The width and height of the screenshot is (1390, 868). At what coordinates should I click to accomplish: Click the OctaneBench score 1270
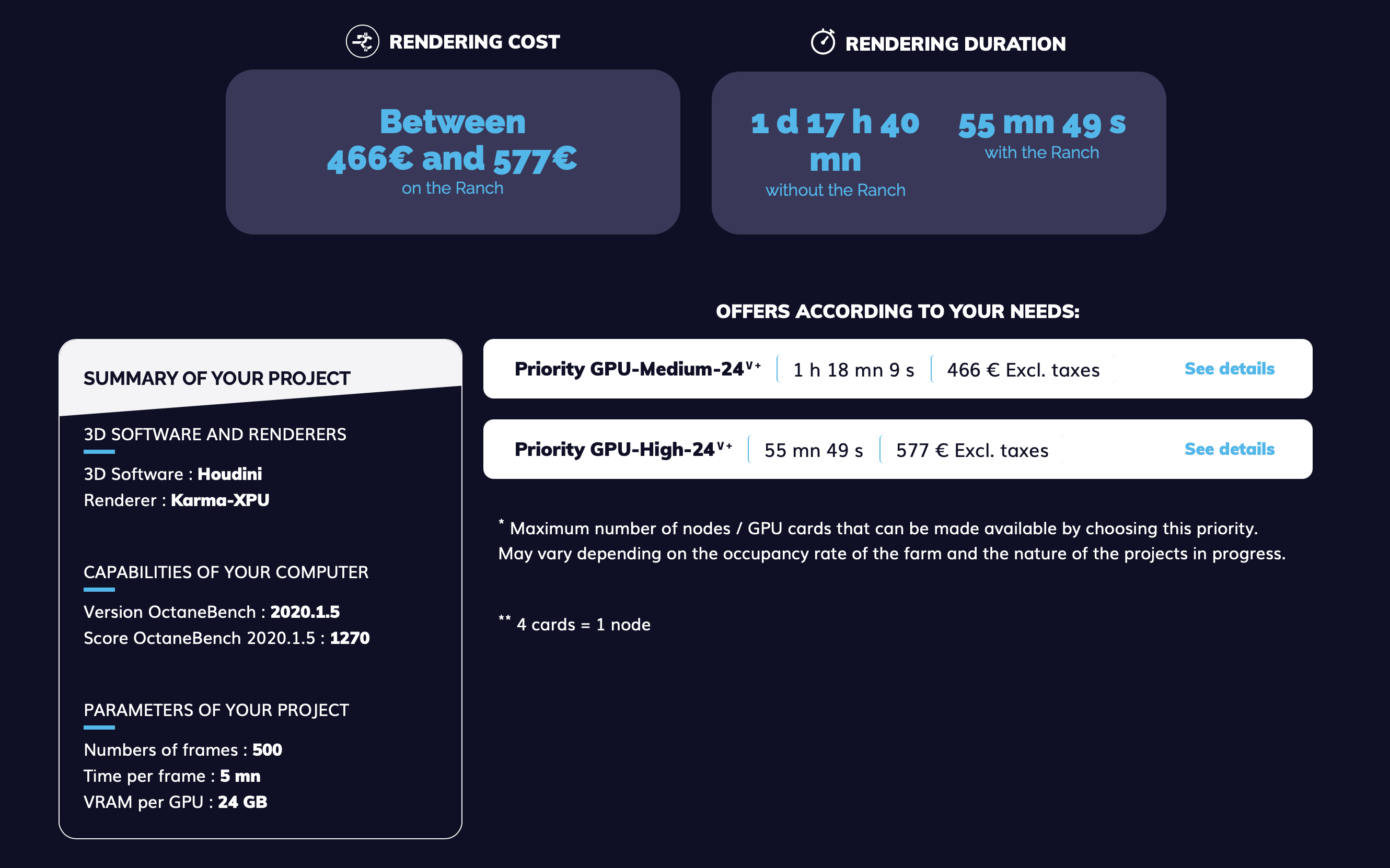coord(350,638)
